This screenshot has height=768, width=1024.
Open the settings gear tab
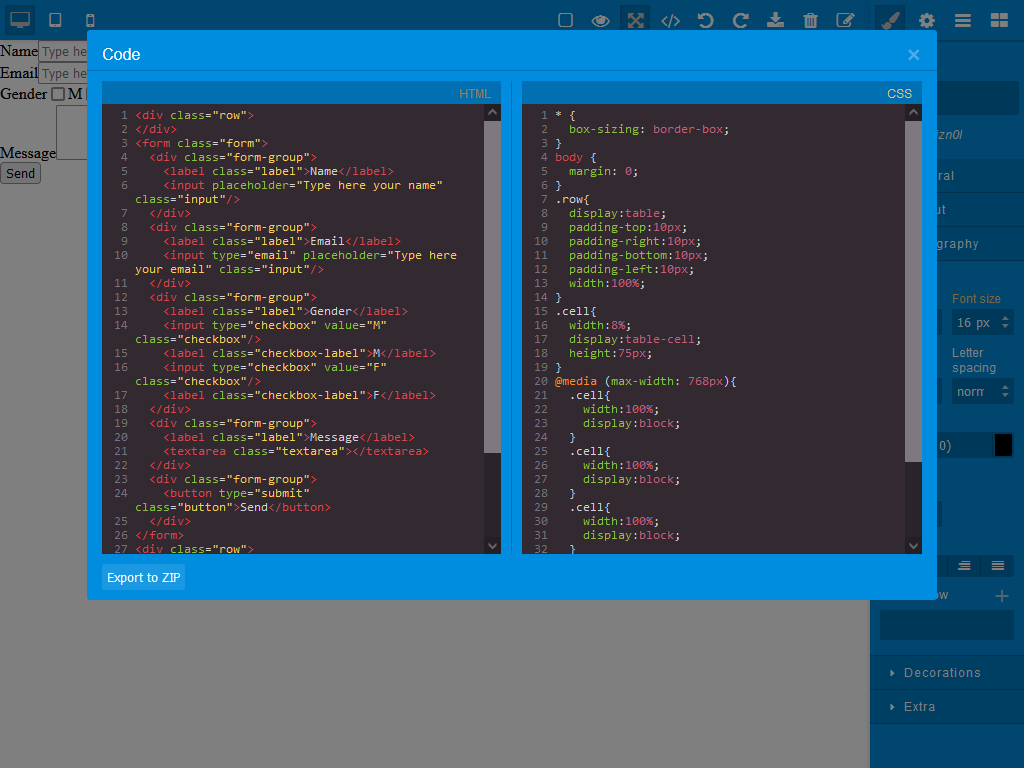coord(927,21)
